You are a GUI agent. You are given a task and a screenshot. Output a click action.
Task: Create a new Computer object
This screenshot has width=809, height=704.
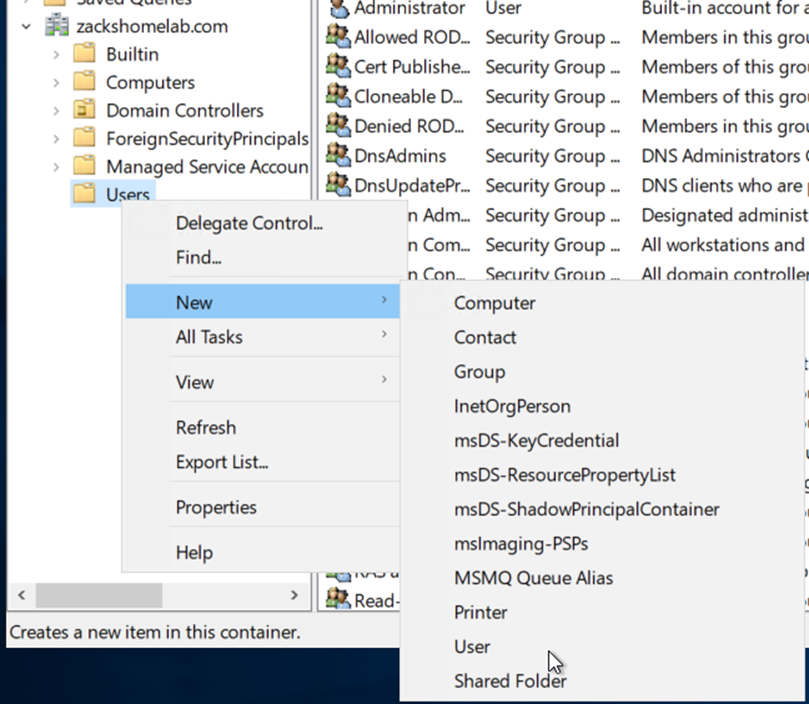coord(602,303)
